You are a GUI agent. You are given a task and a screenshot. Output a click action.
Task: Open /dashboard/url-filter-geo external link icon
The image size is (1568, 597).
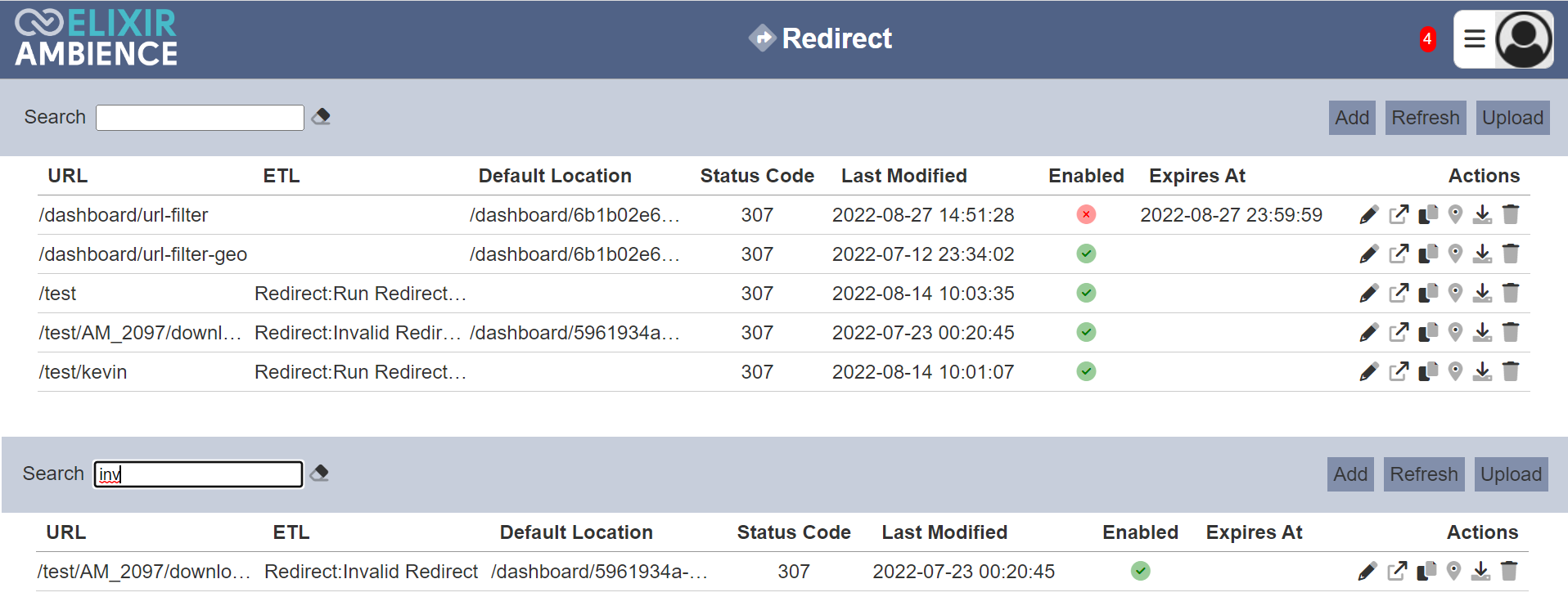[1399, 254]
